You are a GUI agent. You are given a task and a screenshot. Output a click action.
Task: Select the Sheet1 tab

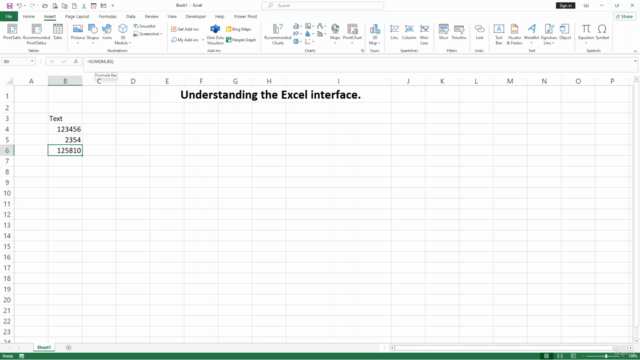[44, 347]
